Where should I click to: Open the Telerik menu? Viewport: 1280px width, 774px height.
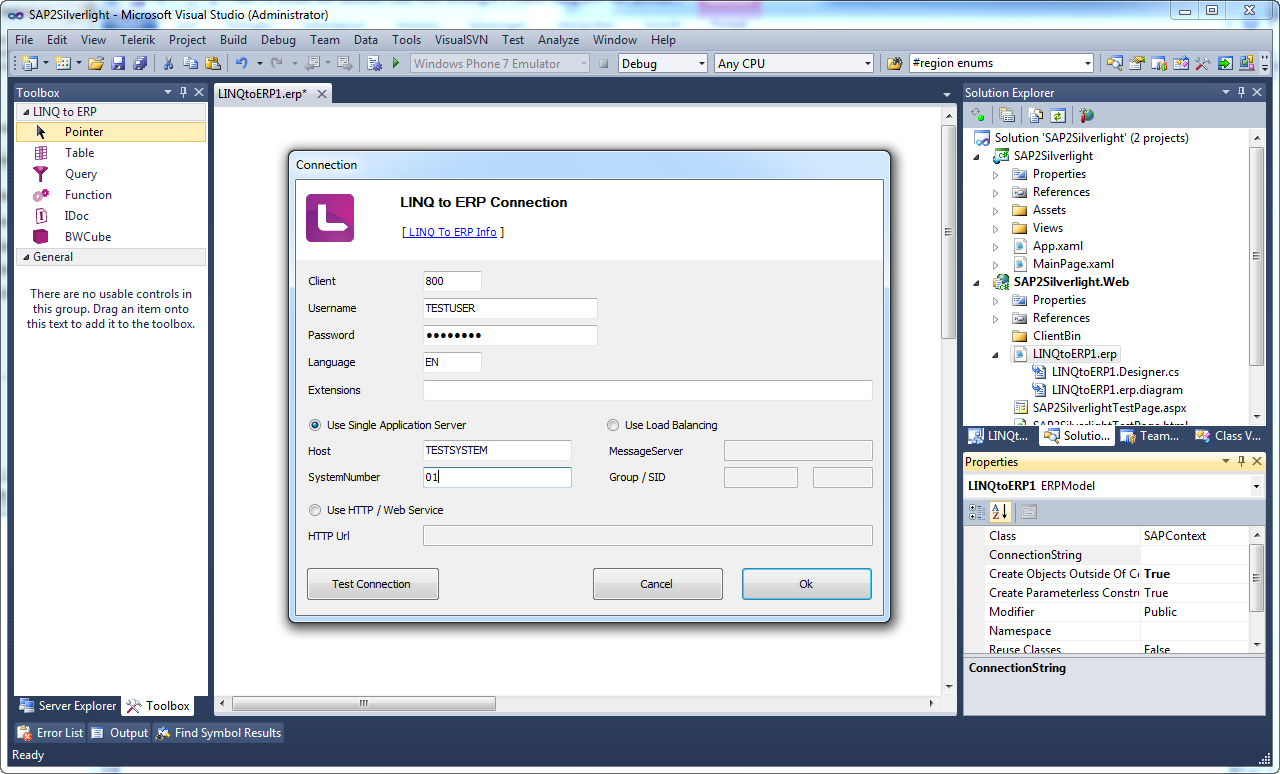coord(137,40)
